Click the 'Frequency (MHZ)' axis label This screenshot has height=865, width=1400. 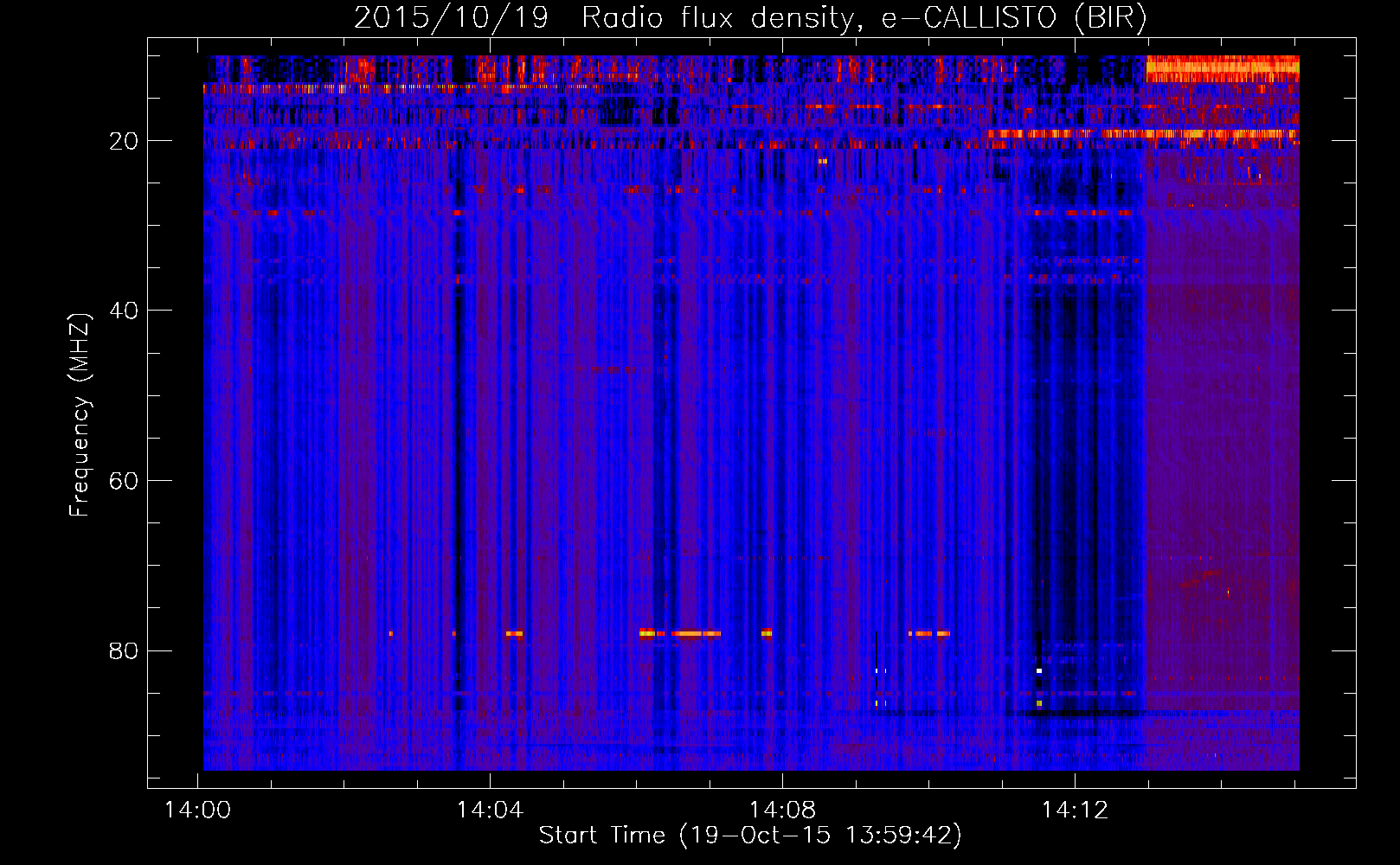coord(80,415)
